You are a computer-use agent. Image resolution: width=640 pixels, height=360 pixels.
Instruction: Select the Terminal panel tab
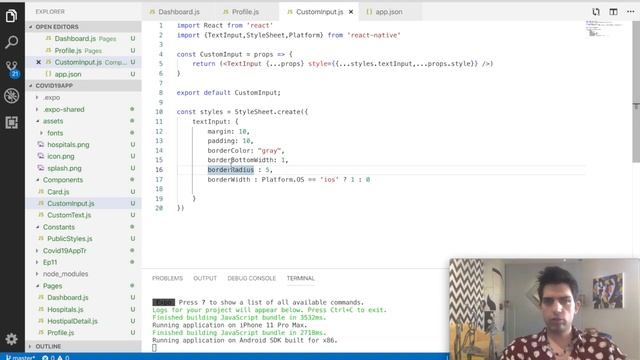tap(300, 278)
